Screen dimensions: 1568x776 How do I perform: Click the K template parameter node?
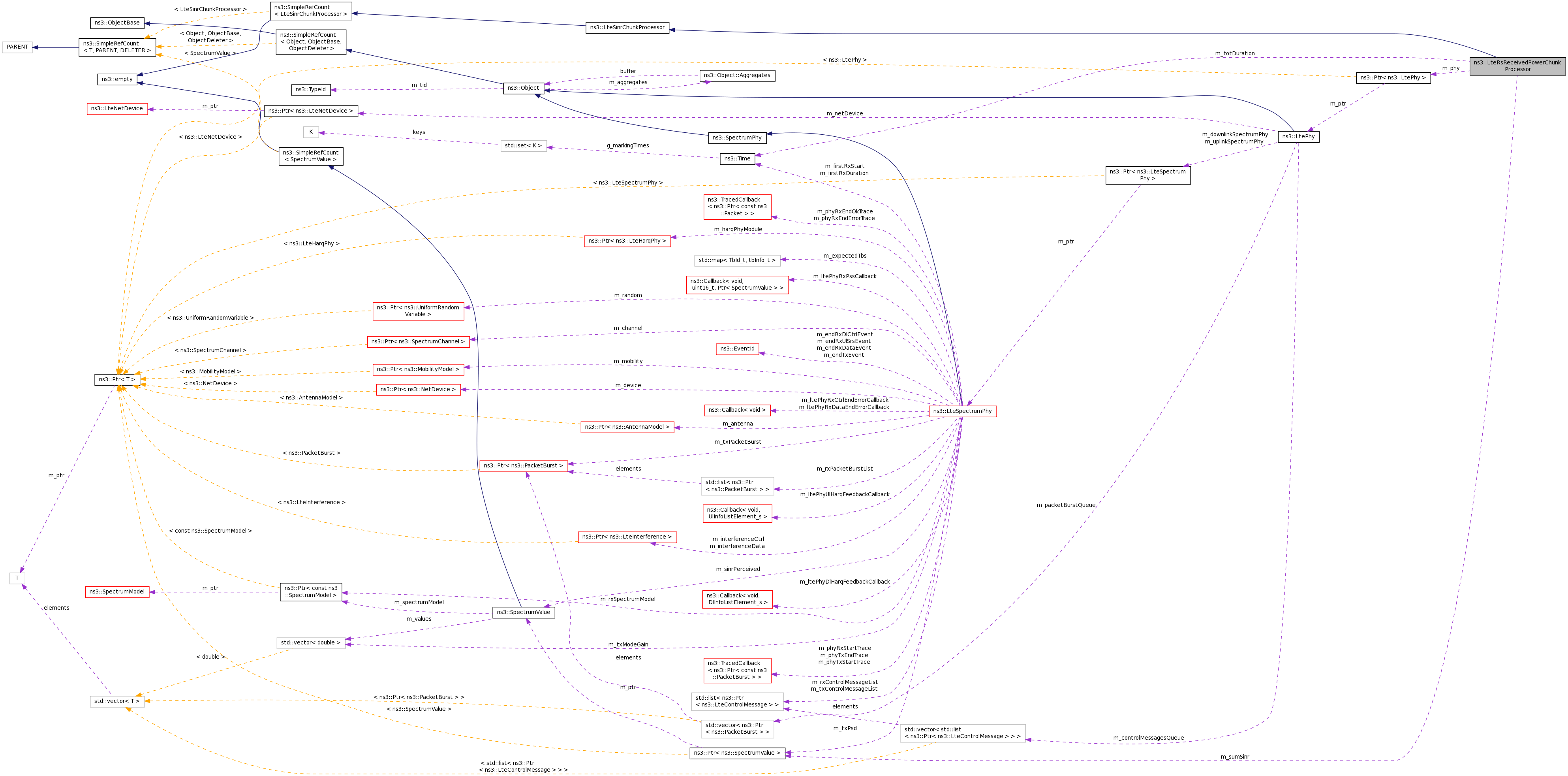click(310, 132)
